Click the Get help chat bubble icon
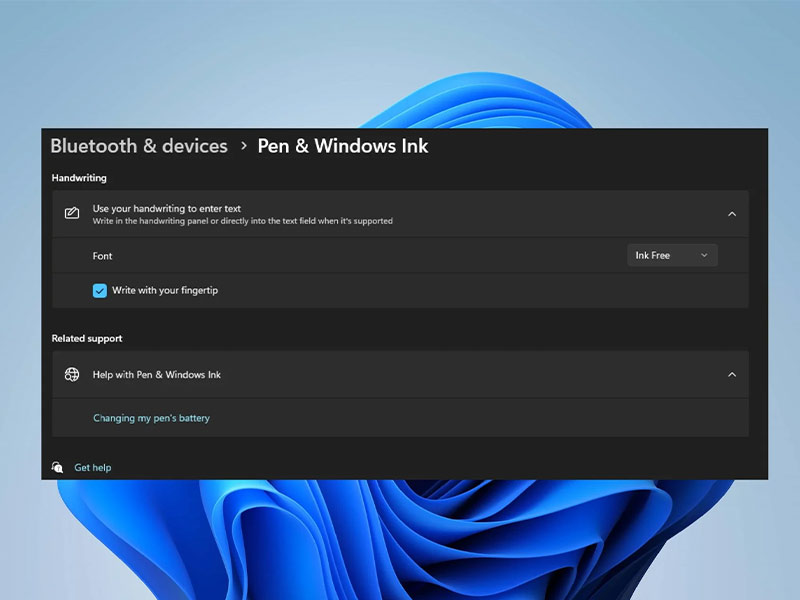The image size is (800, 600). click(x=57, y=467)
